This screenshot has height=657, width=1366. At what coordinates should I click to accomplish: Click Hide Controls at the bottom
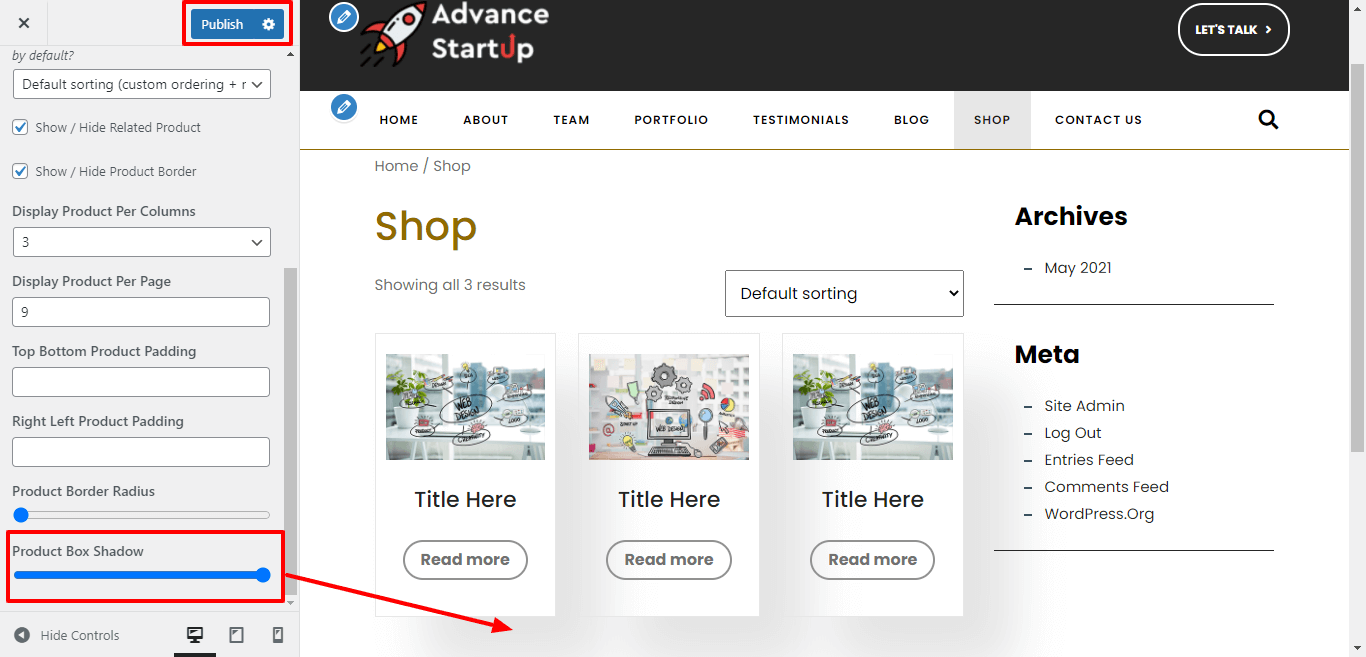tap(67, 635)
